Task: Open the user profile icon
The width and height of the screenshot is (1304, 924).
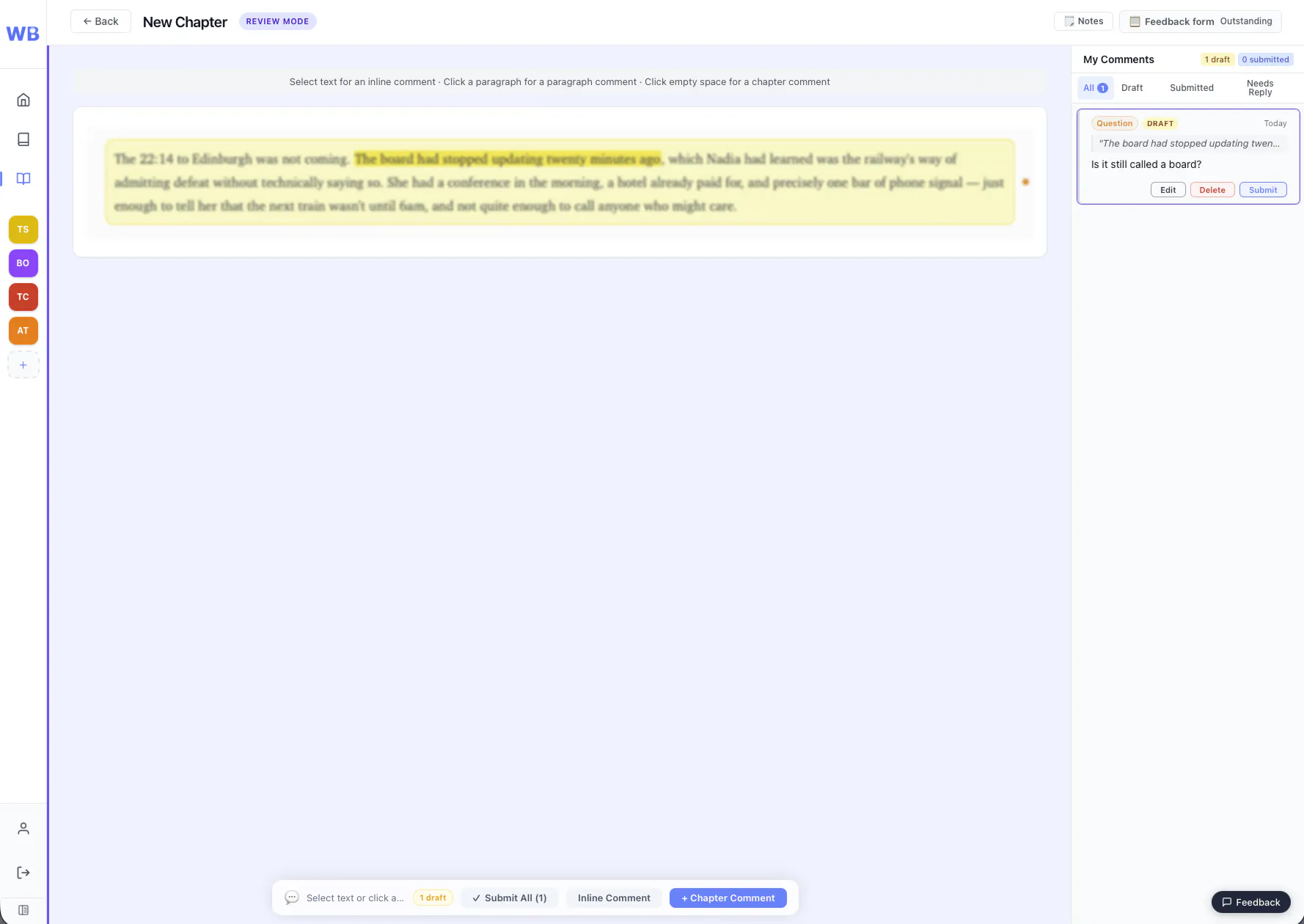Action: (x=23, y=829)
